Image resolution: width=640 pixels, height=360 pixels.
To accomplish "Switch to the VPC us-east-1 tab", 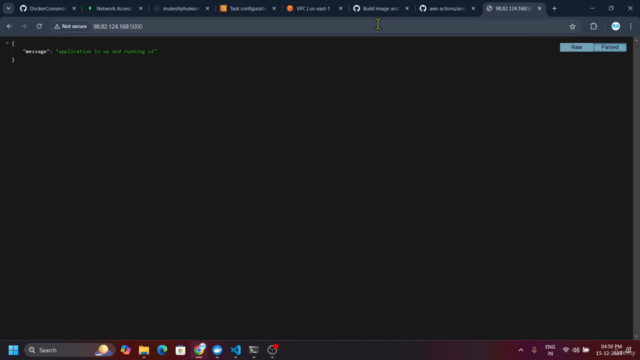I will point(314,8).
